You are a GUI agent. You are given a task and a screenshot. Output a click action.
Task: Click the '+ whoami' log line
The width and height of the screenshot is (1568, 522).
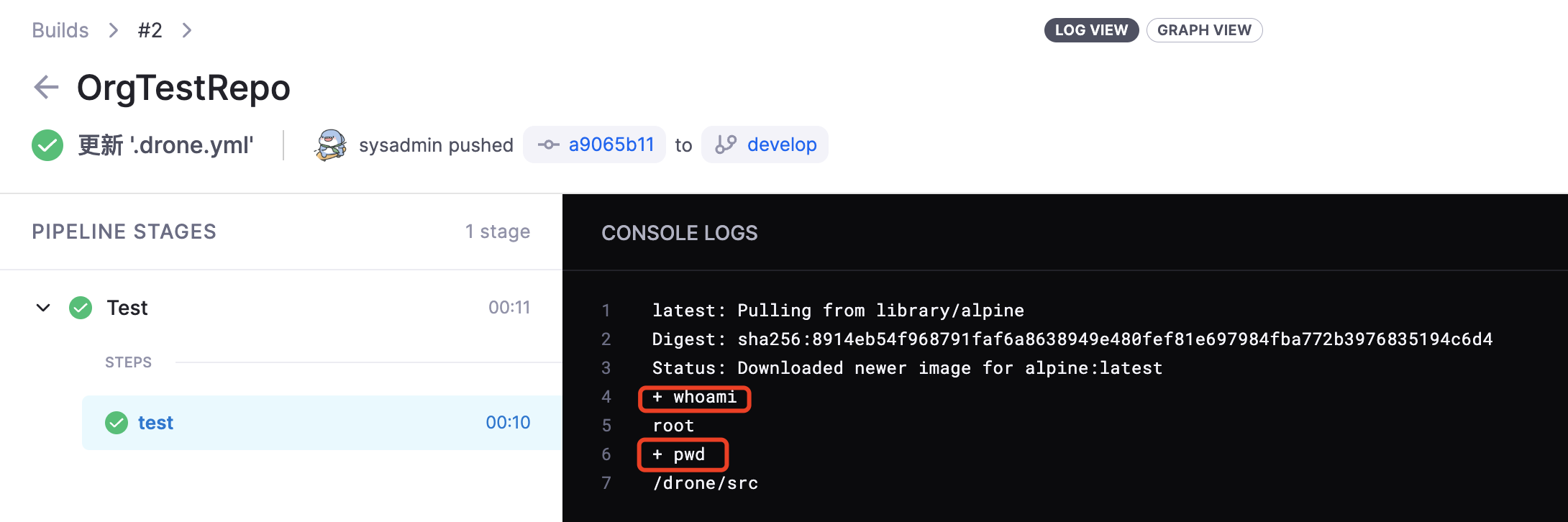click(695, 398)
